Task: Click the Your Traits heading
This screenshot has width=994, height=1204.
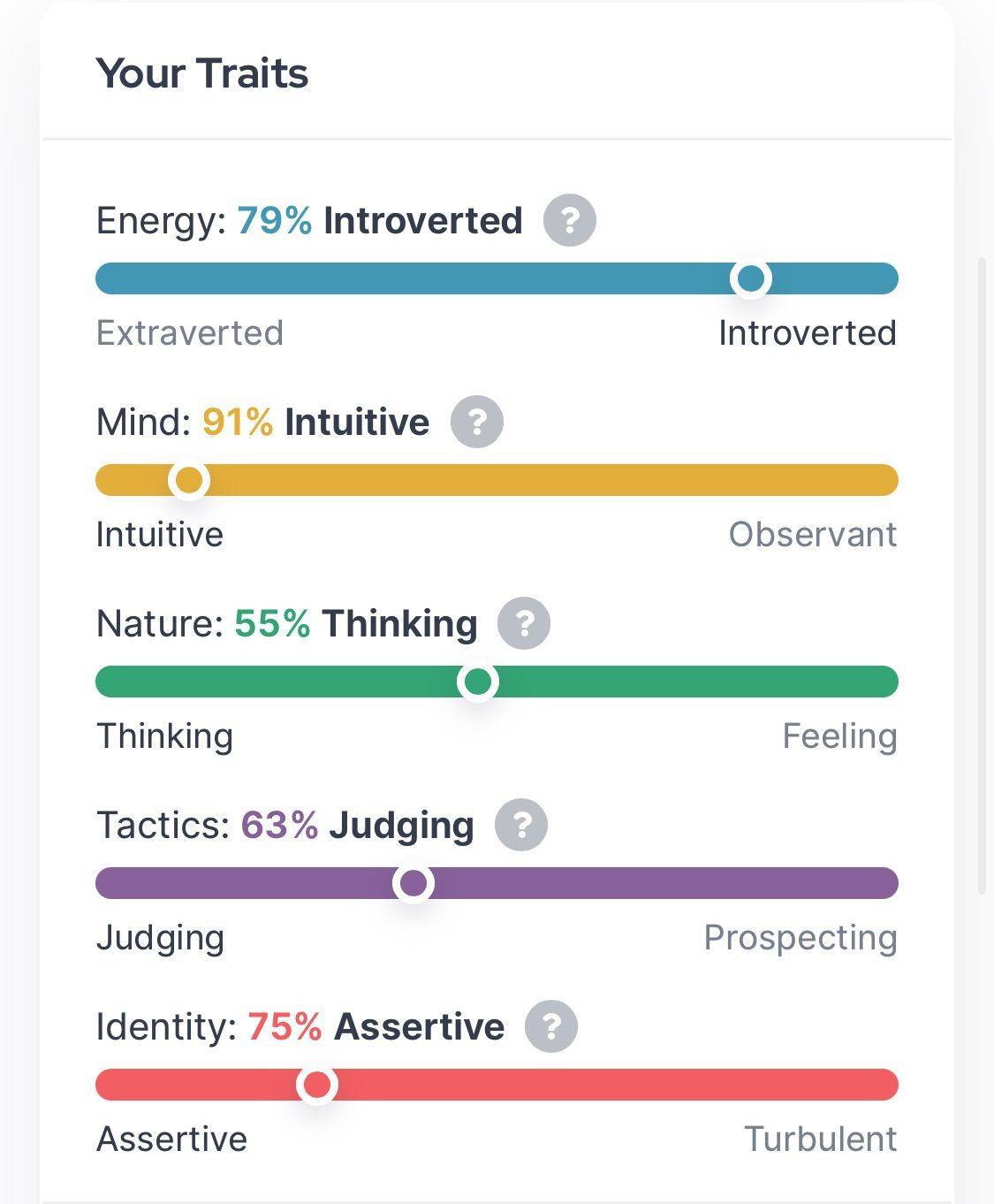Action: point(202,73)
